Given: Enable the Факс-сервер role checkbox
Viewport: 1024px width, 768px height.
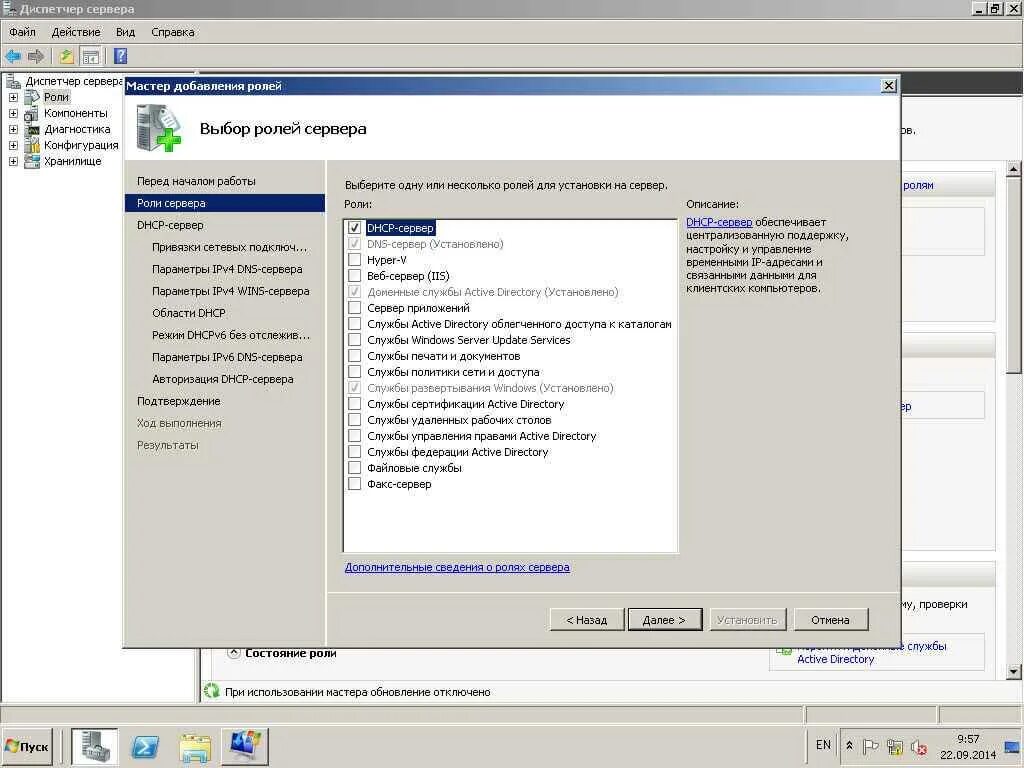Looking at the screenshot, I should (x=354, y=484).
